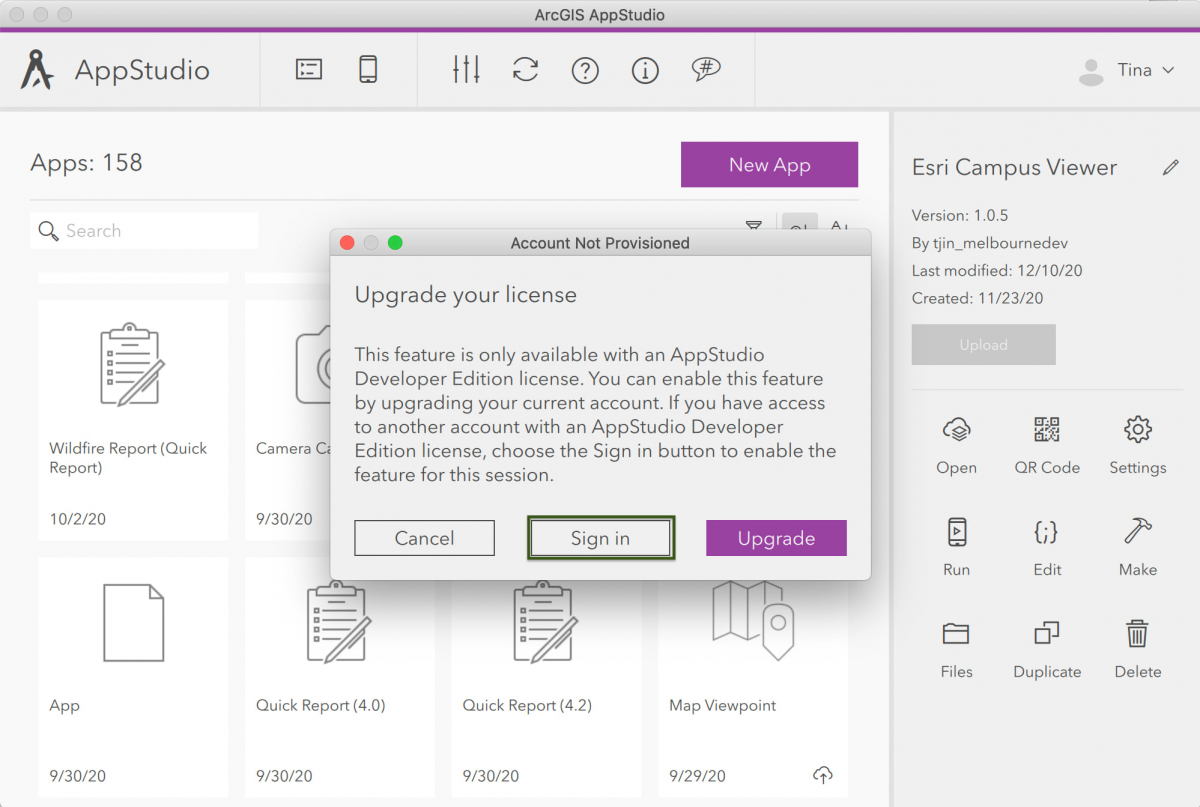Screen dimensions: 1200x807
Task: Select the blank App card
Action: point(133,677)
